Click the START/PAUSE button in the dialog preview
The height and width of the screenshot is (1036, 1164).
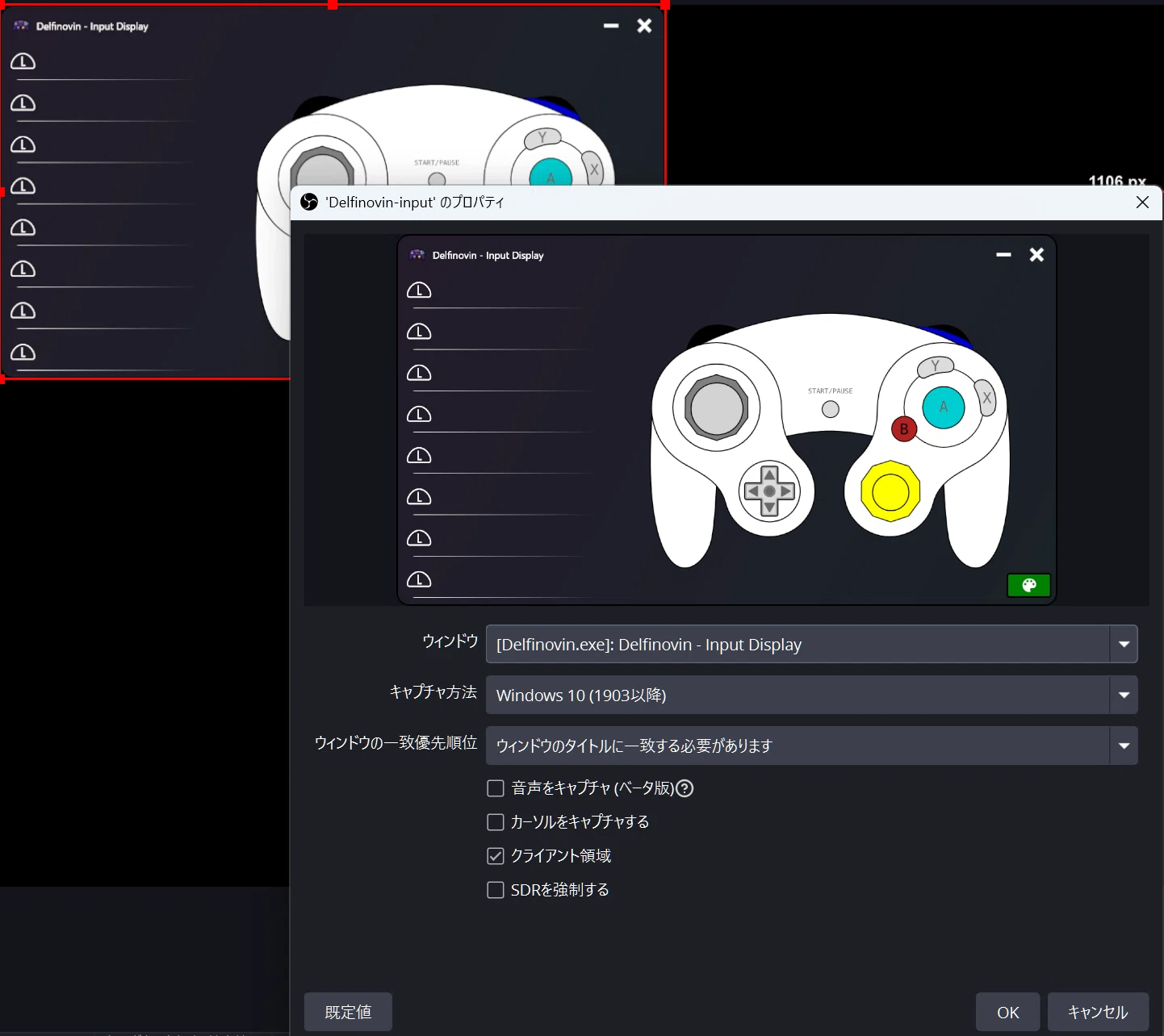(x=830, y=409)
